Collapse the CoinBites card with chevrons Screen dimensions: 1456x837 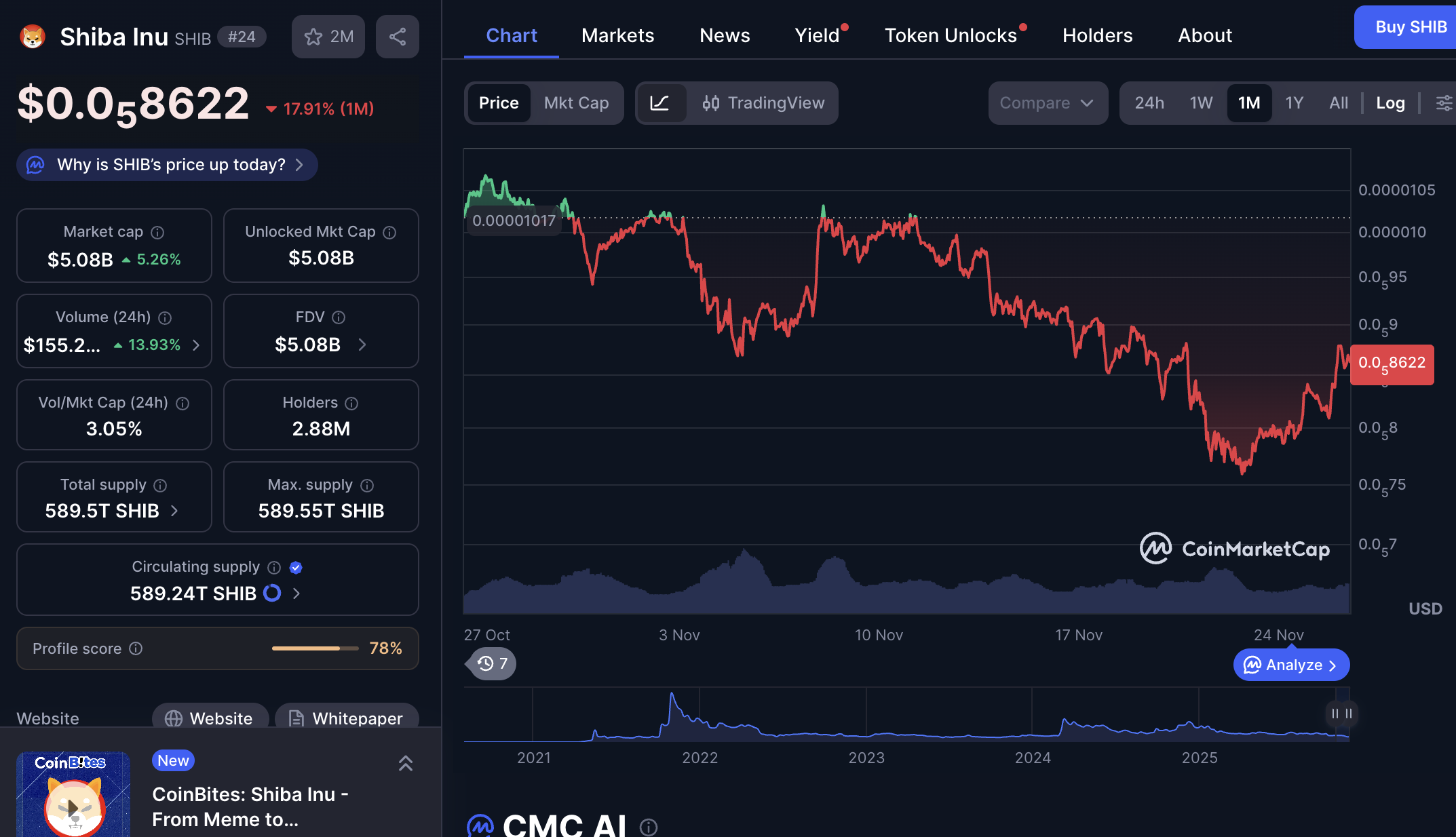[x=405, y=764]
